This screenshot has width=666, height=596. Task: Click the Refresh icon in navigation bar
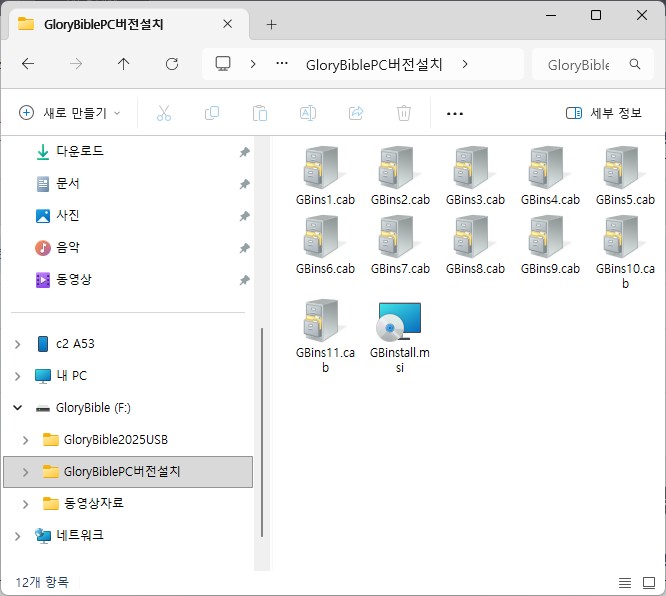pos(171,63)
